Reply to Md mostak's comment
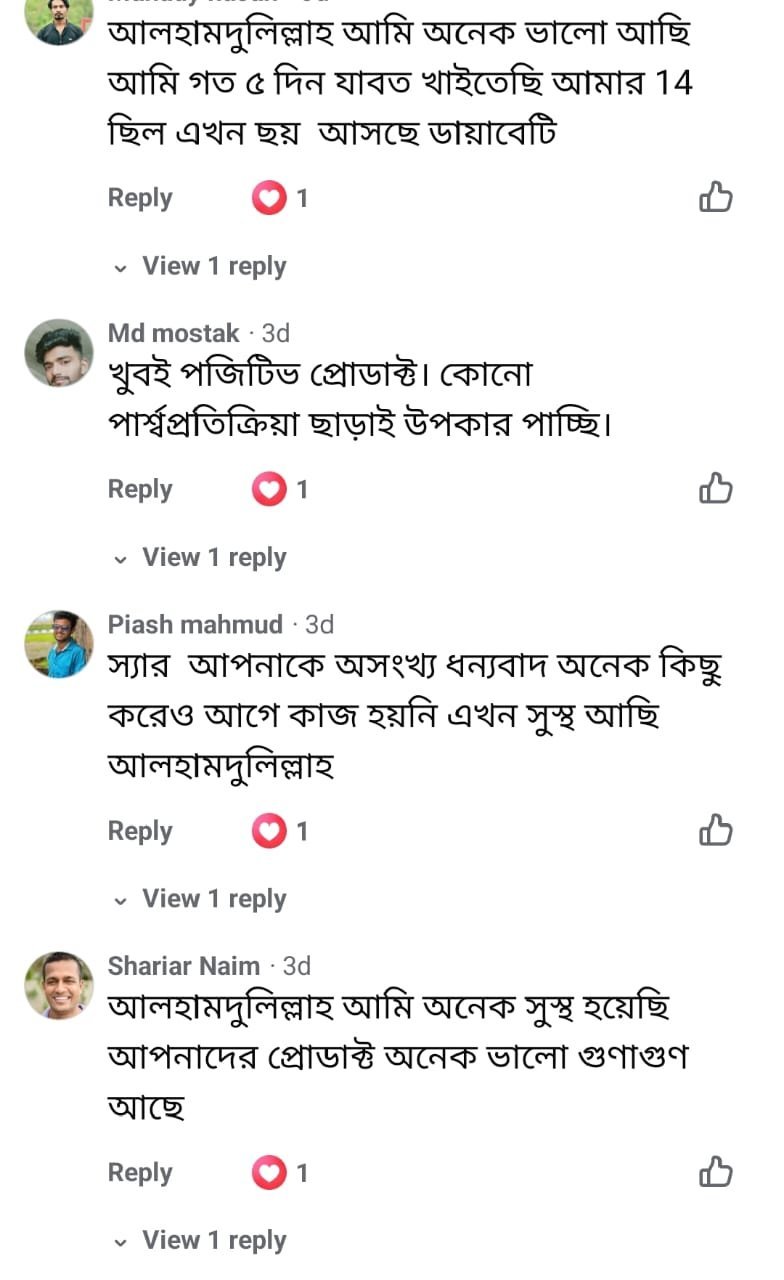Screen dimensions: 784x1280 click(x=140, y=490)
